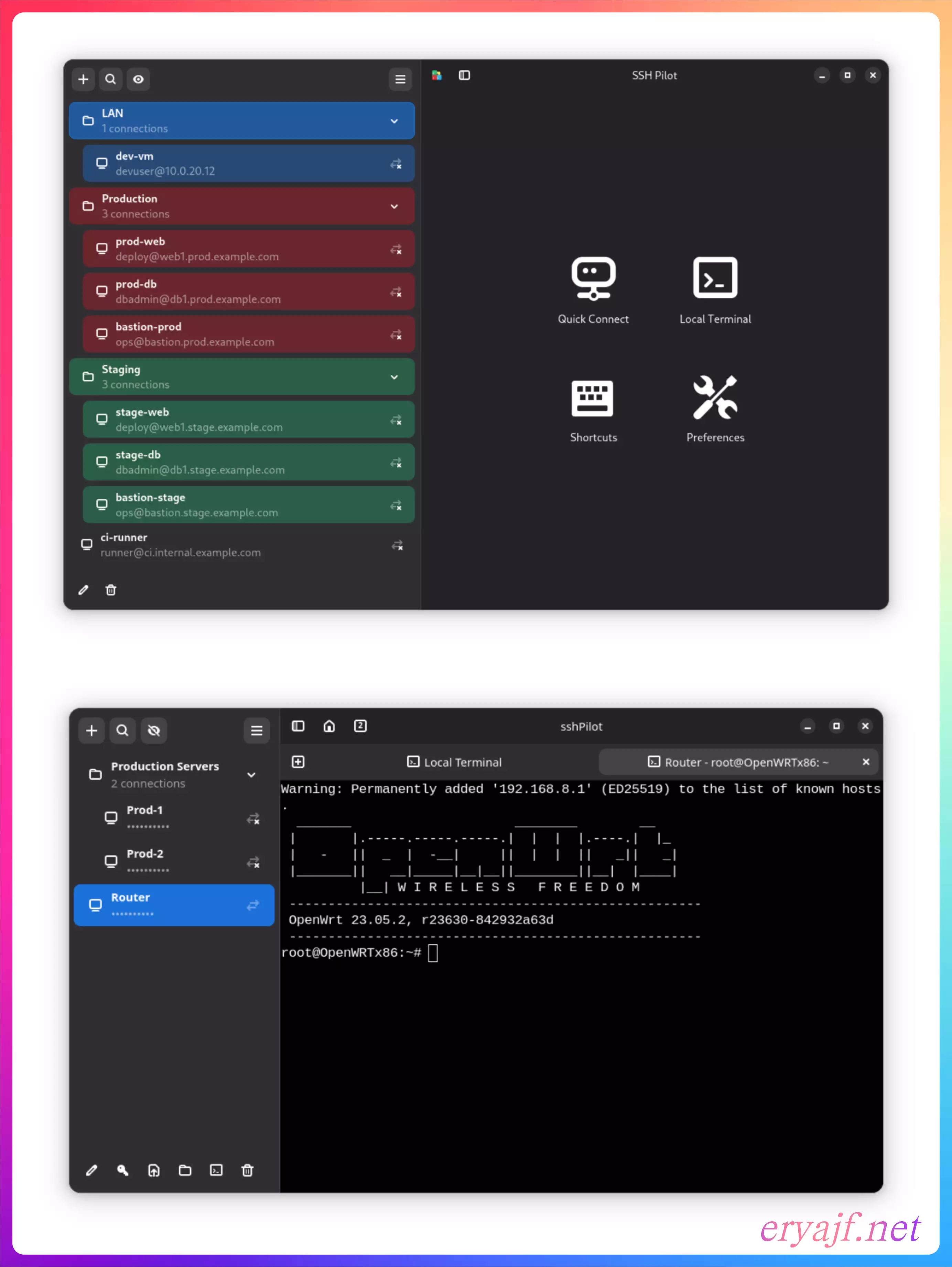Click the trash icon under ci-runner
Image resolution: width=952 pixels, height=1267 pixels.
coord(111,590)
